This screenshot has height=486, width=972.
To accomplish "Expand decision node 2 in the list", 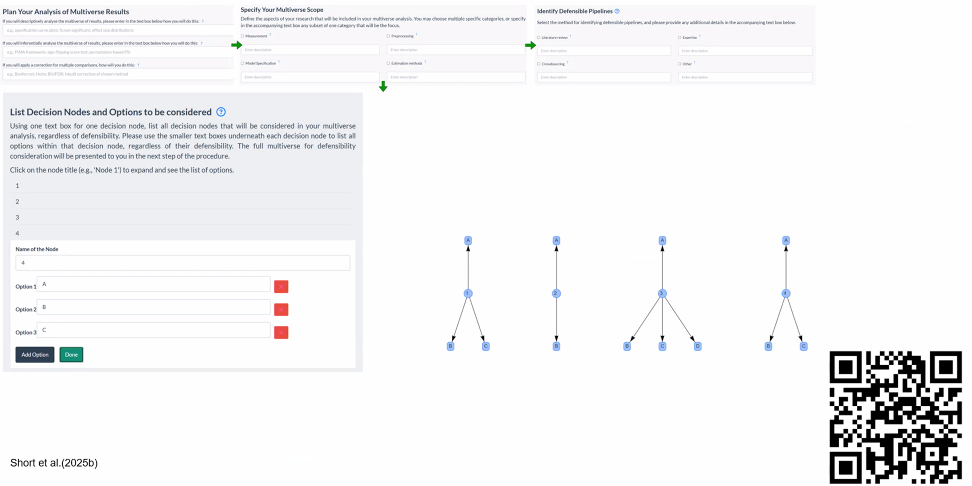I will tap(17, 201).
